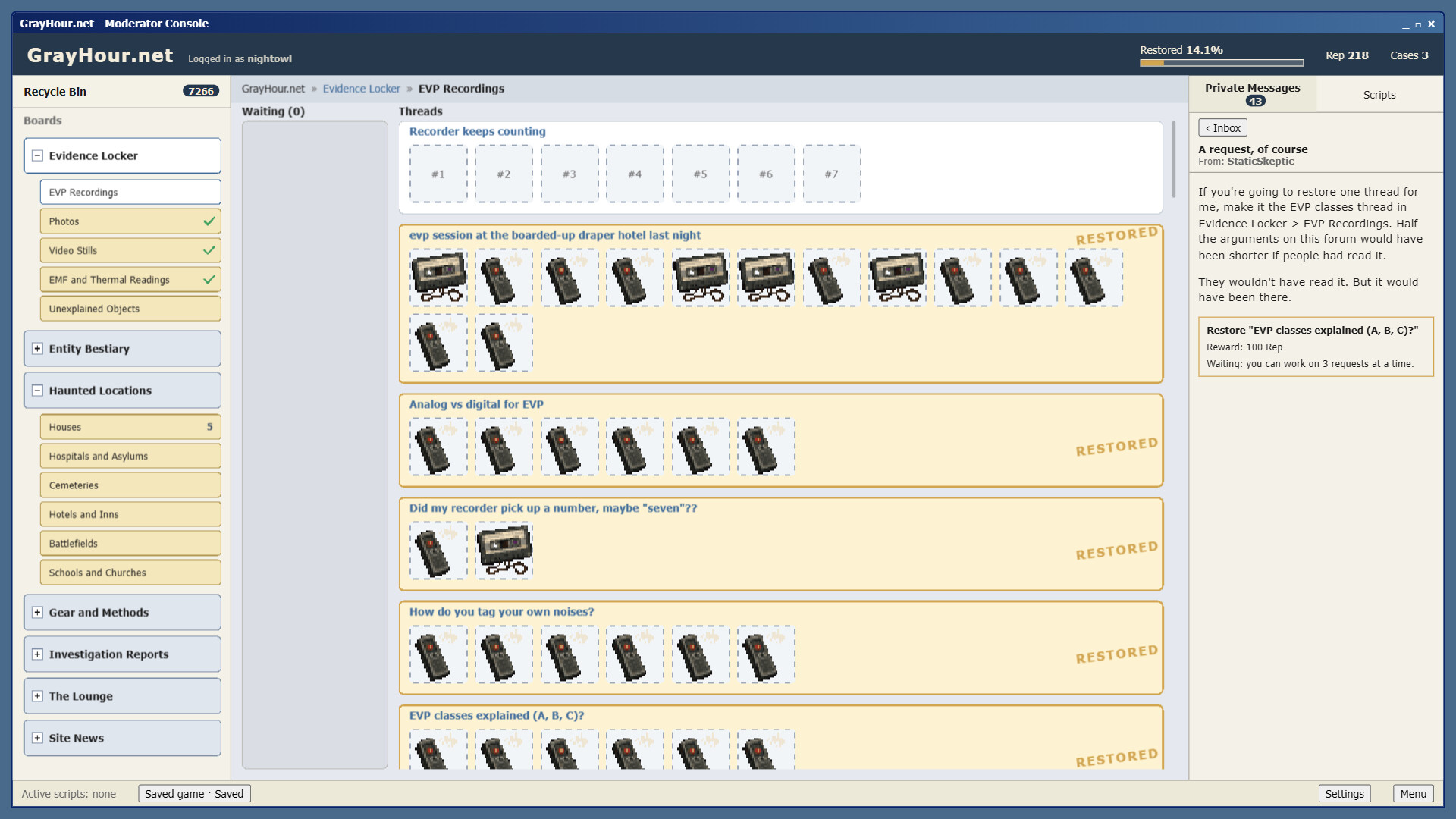Click cassette tape in 'seven' recorder thread
The height and width of the screenshot is (819, 1456).
pyautogui.click(x=504, y=551)
